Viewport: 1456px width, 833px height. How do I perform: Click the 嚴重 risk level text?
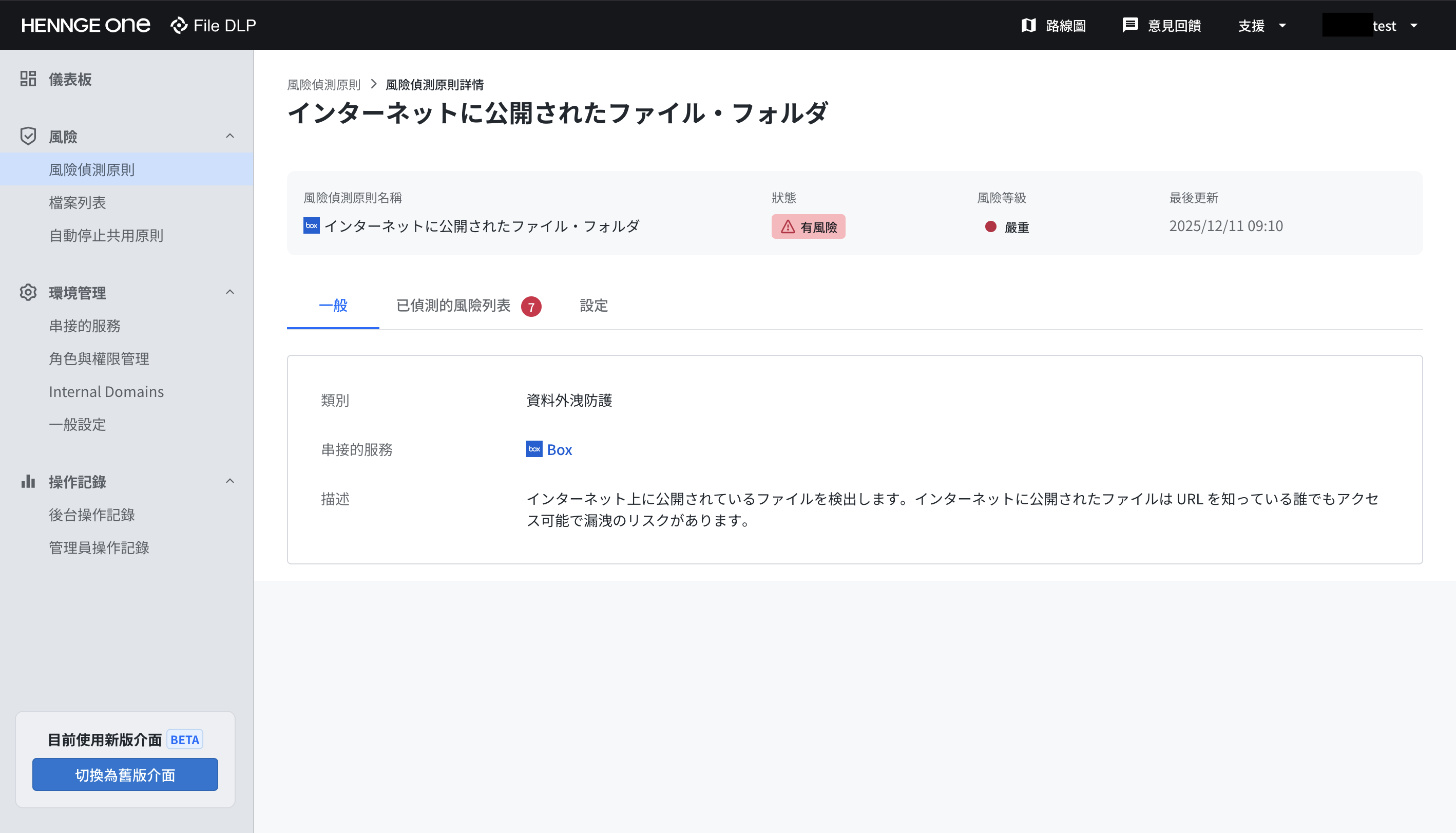coord(1017,227)
